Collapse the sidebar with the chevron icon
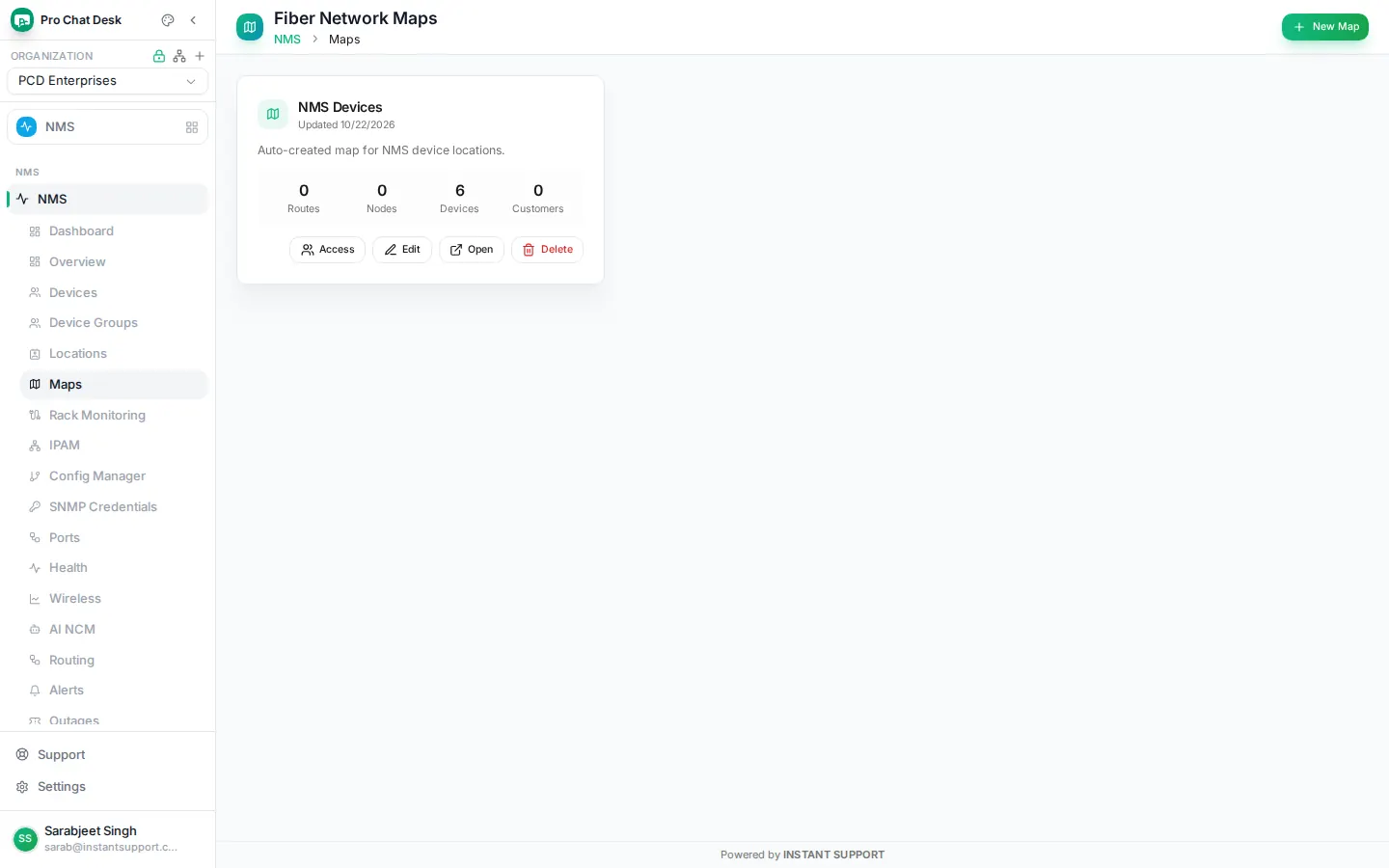This screenshot has width=1389, height=868. [x=193, y=20]
